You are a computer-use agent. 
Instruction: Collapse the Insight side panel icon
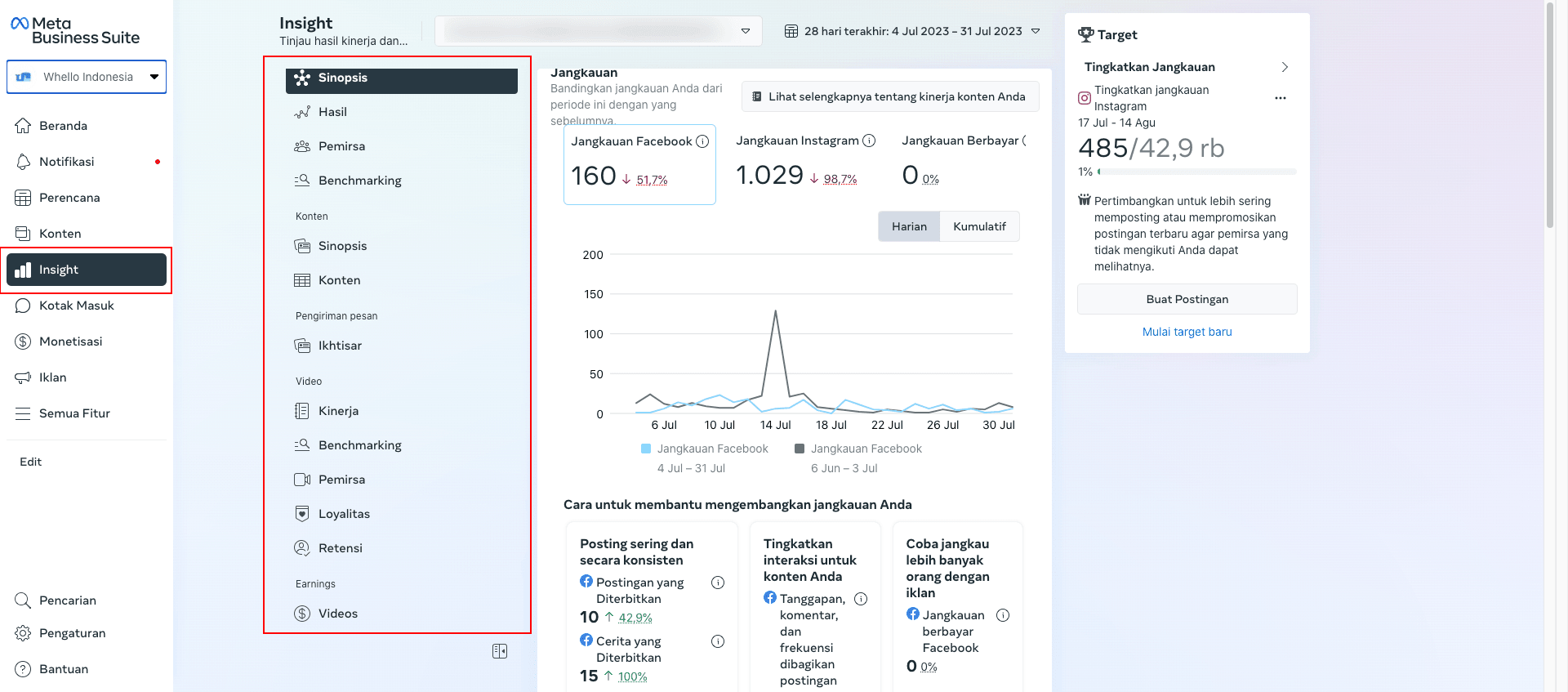pyautogui.click(x=500, y=651)
